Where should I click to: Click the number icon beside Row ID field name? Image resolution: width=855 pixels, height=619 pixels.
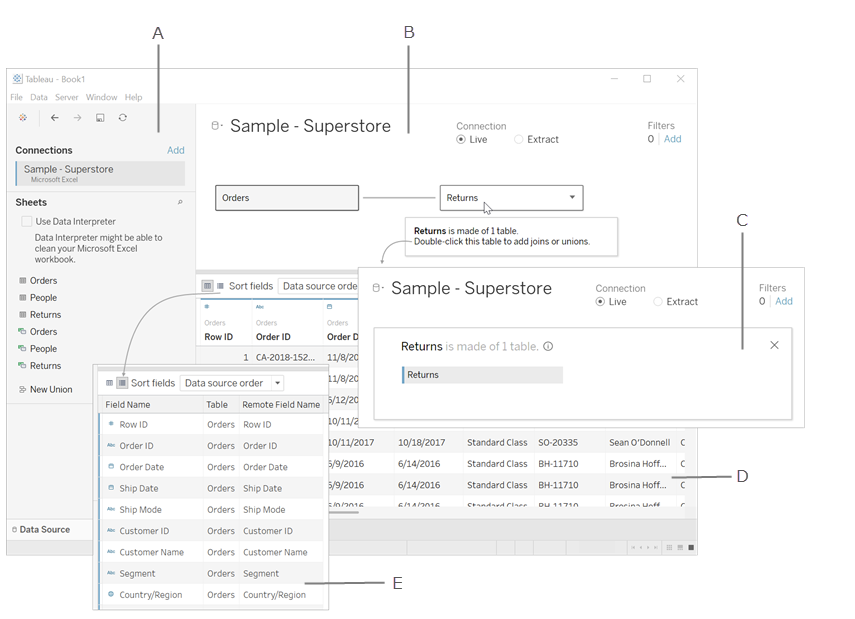[x=111, y=423]
